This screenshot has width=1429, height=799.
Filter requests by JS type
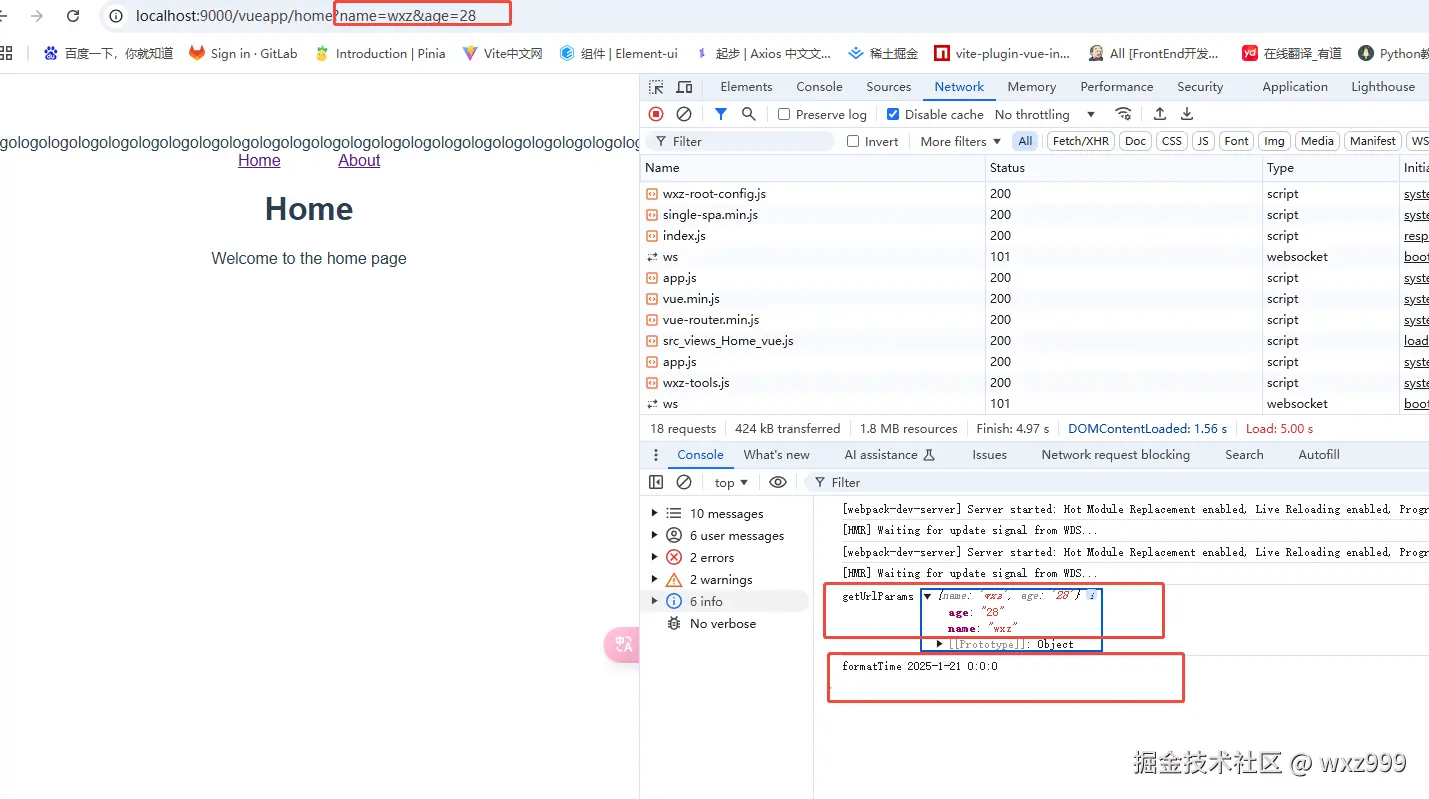point(1203,141)
